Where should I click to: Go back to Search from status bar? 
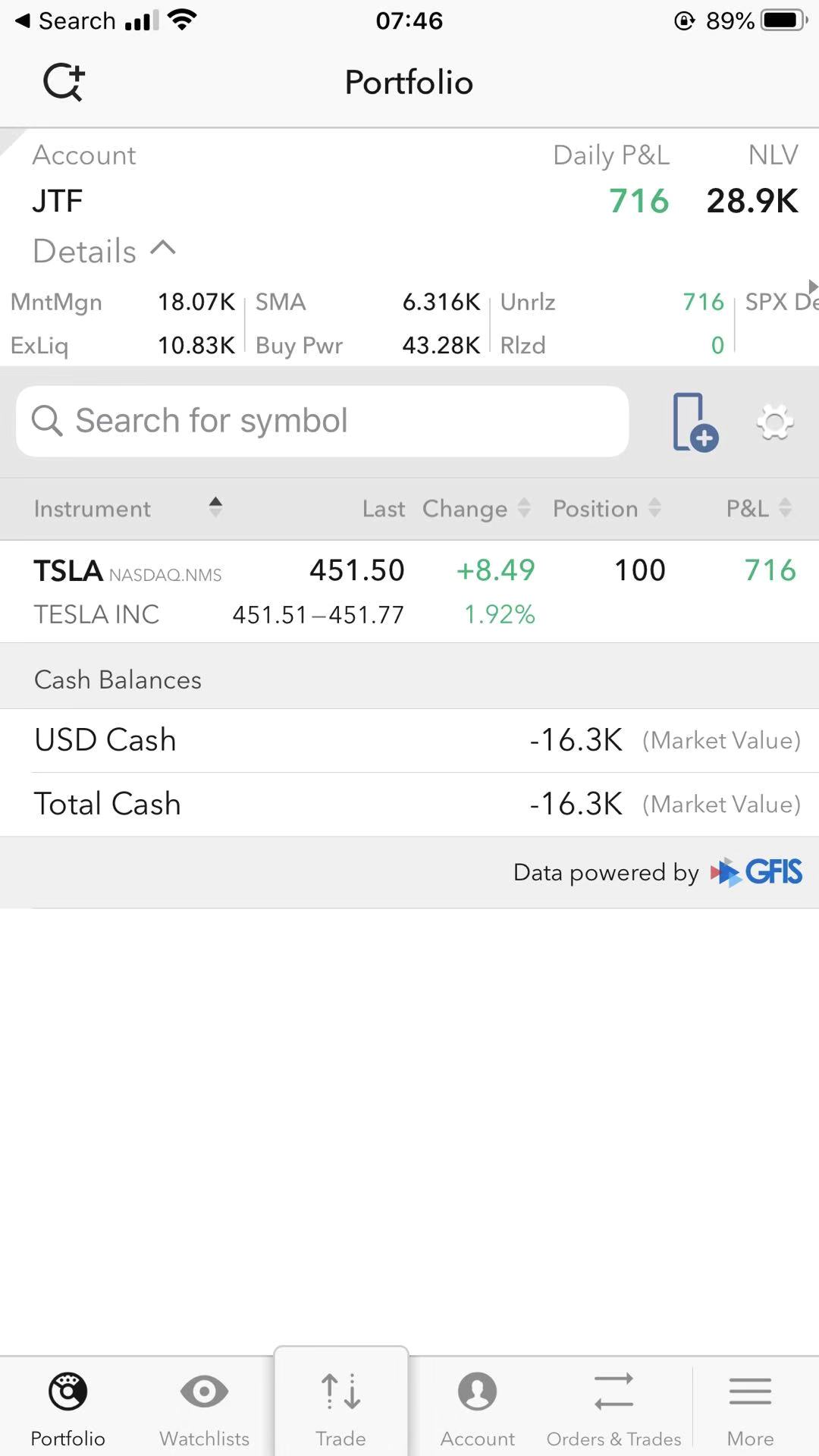tap(65, 20)
